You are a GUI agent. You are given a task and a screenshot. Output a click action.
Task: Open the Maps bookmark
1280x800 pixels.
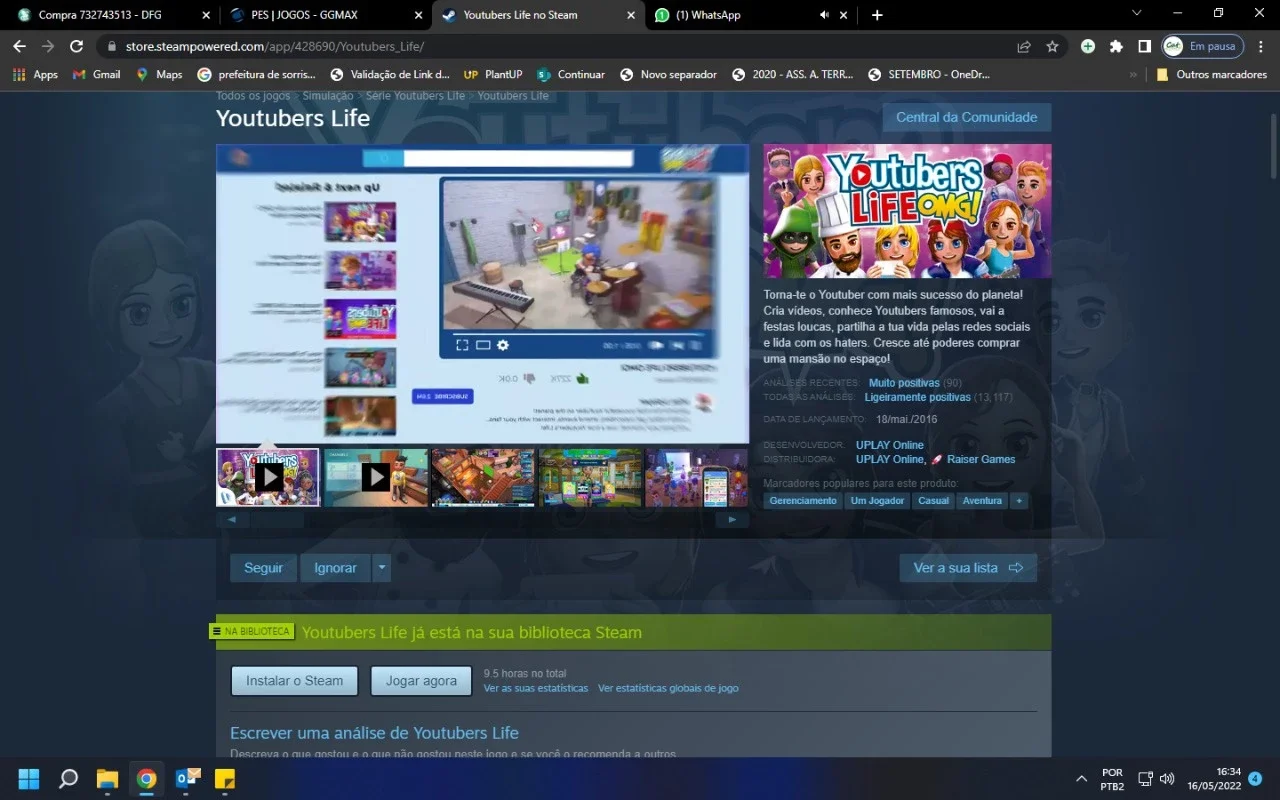click(x=159, y=74)
